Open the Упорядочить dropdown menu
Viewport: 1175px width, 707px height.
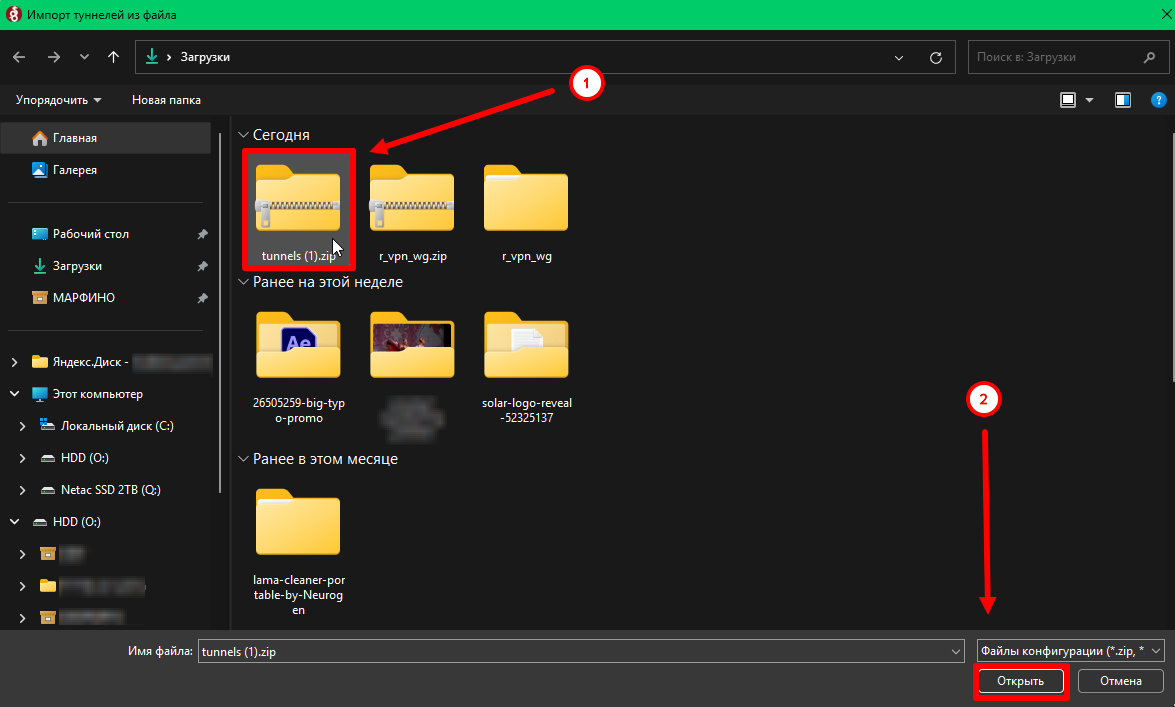(58, 100)
